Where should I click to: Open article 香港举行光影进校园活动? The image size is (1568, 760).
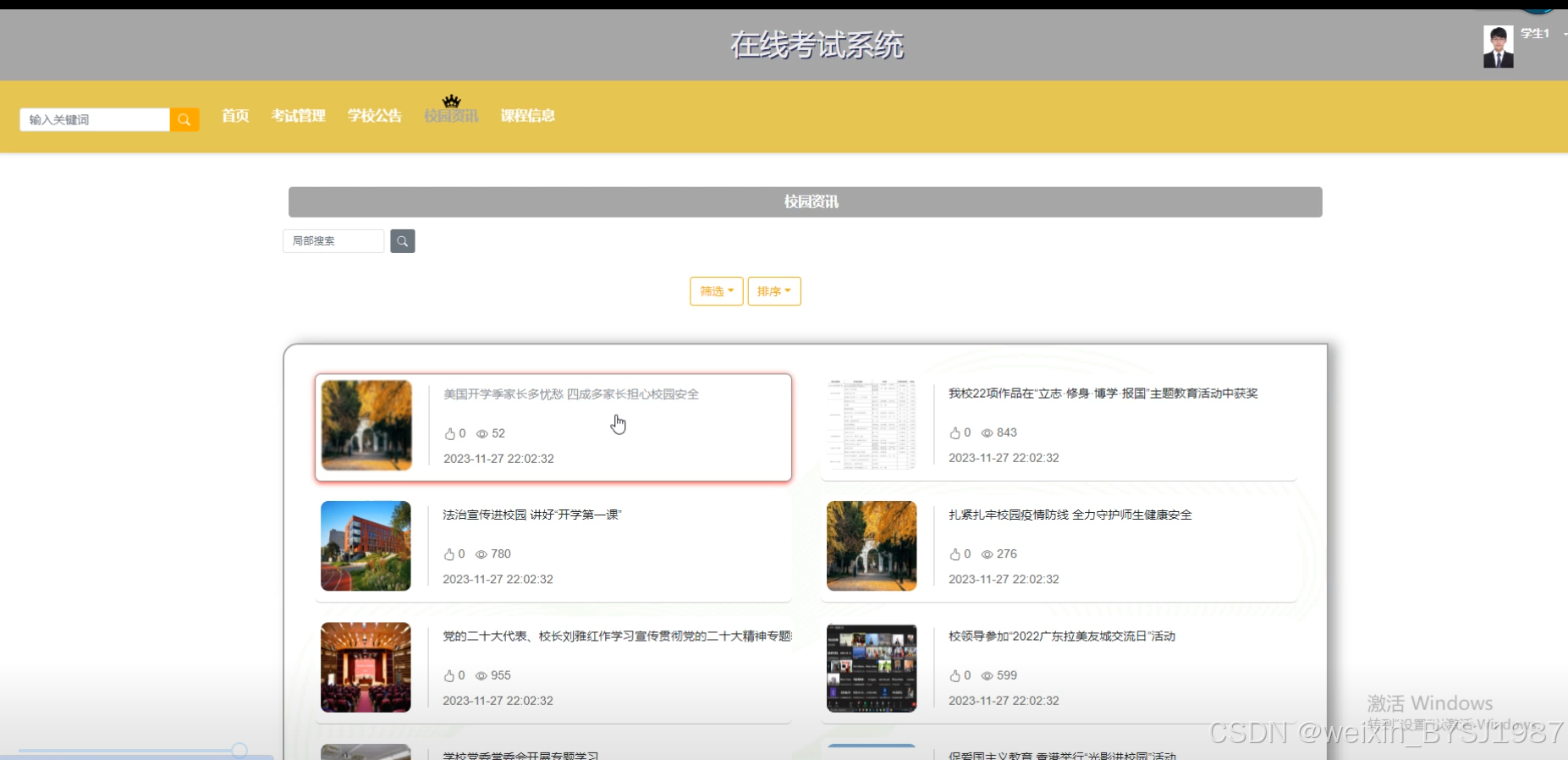point(1062,755)
